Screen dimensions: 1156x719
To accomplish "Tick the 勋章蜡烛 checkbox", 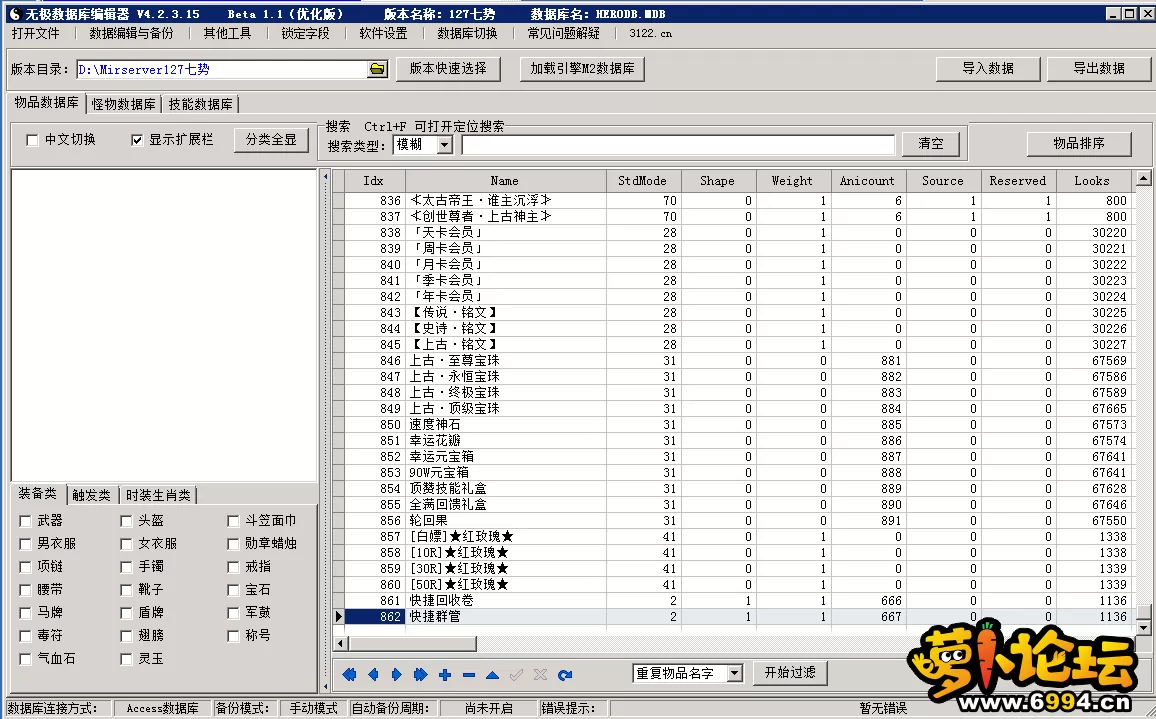I will click(x=233, y=544).
